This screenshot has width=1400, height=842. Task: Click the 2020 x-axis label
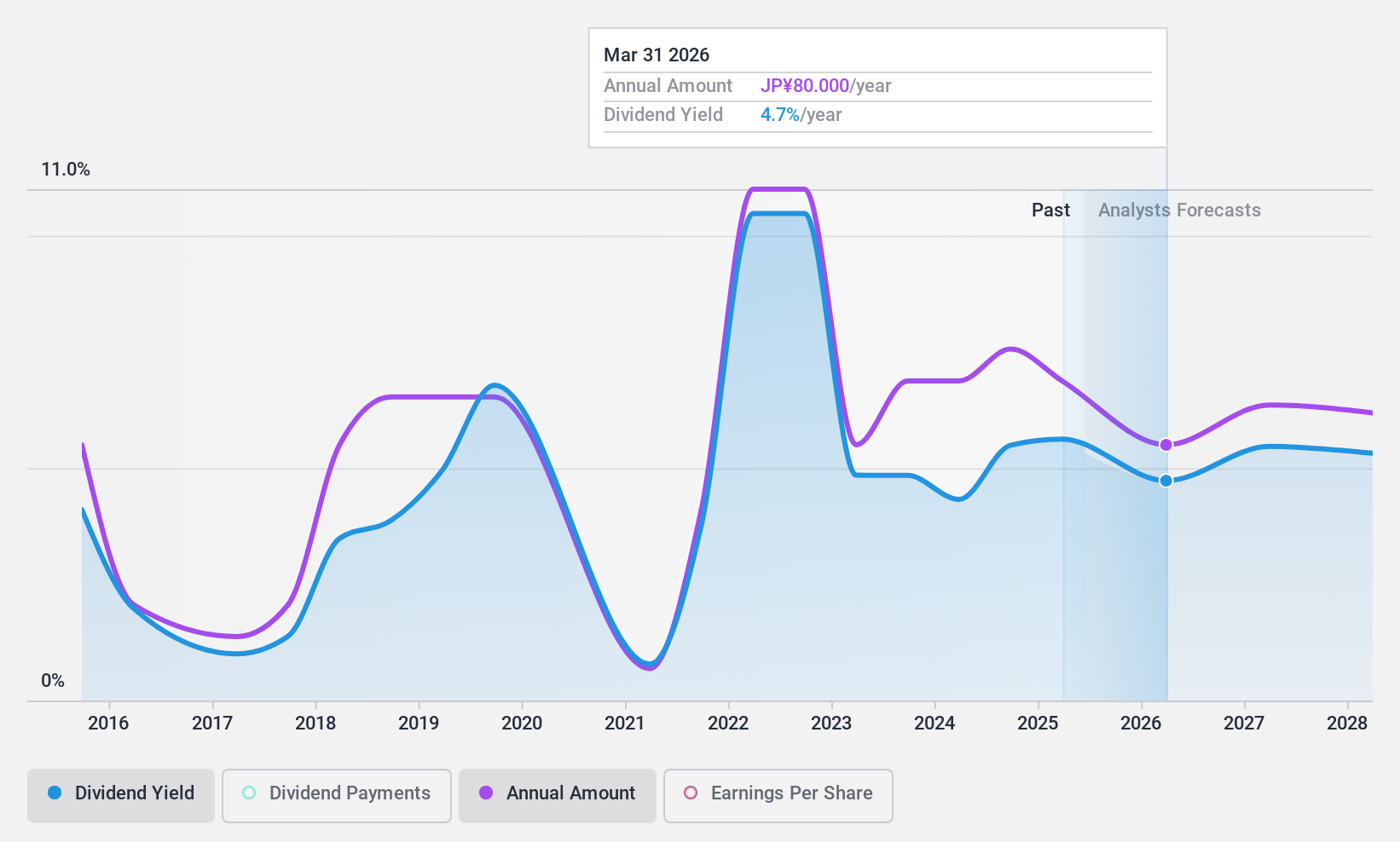(522, 724)
